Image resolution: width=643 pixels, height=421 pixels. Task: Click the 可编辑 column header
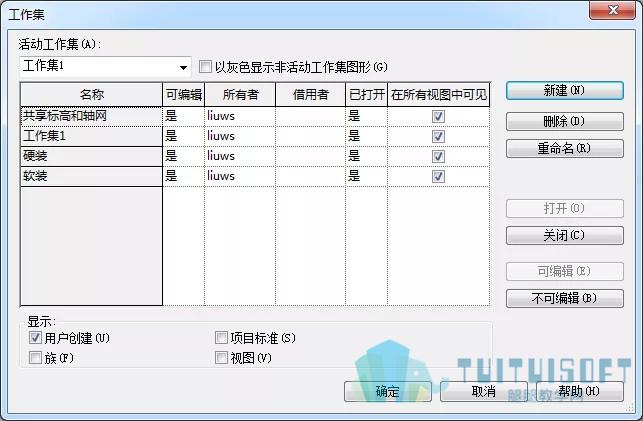coord(184,95)
